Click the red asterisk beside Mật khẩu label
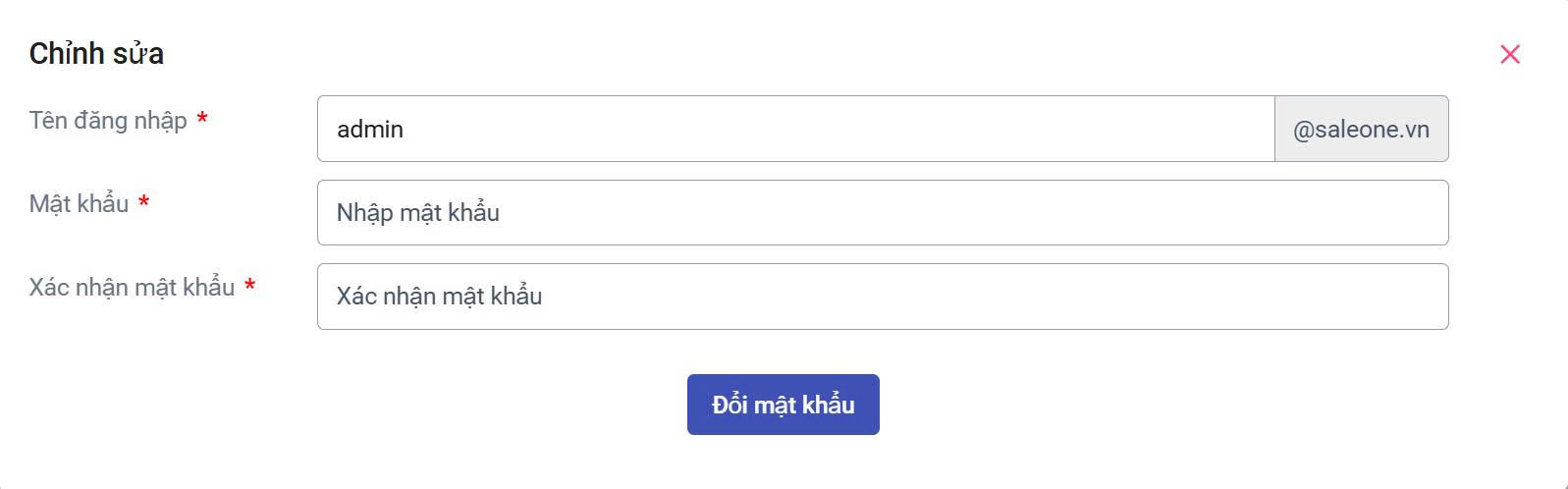 pyautogui.click(x=144, y=203)
